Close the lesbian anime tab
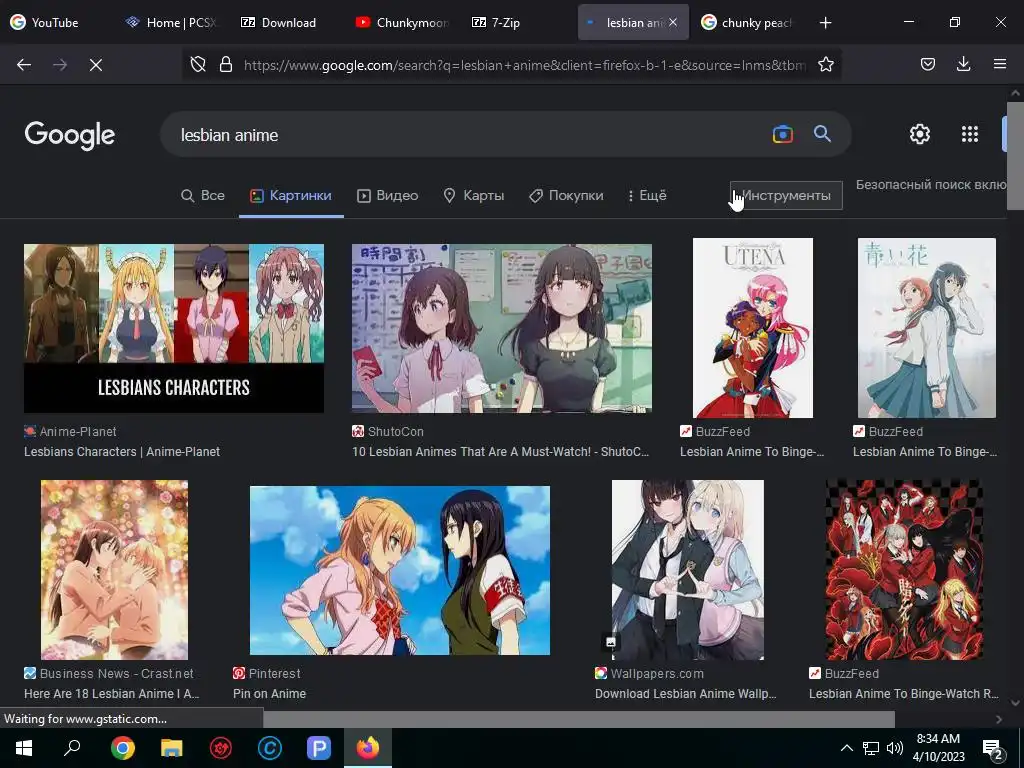The width and height of the screenshot is (1024, 768). click(673, 22)
